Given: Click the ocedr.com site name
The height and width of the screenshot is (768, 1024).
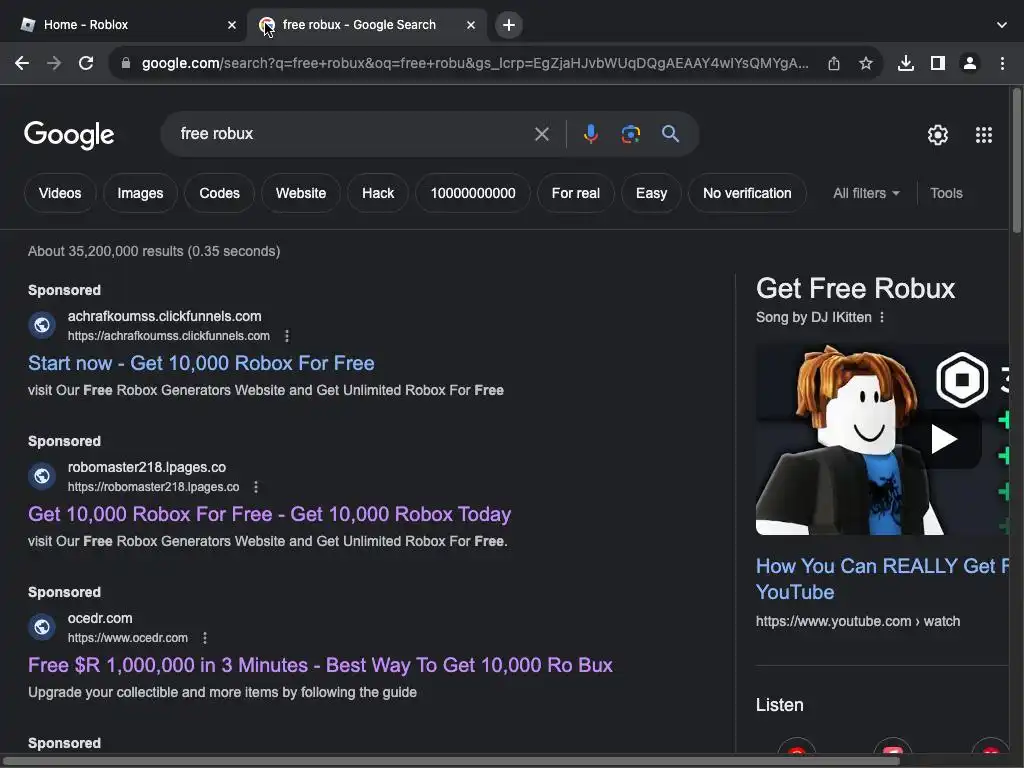Looking at the screenshot, I should point(100,618).
